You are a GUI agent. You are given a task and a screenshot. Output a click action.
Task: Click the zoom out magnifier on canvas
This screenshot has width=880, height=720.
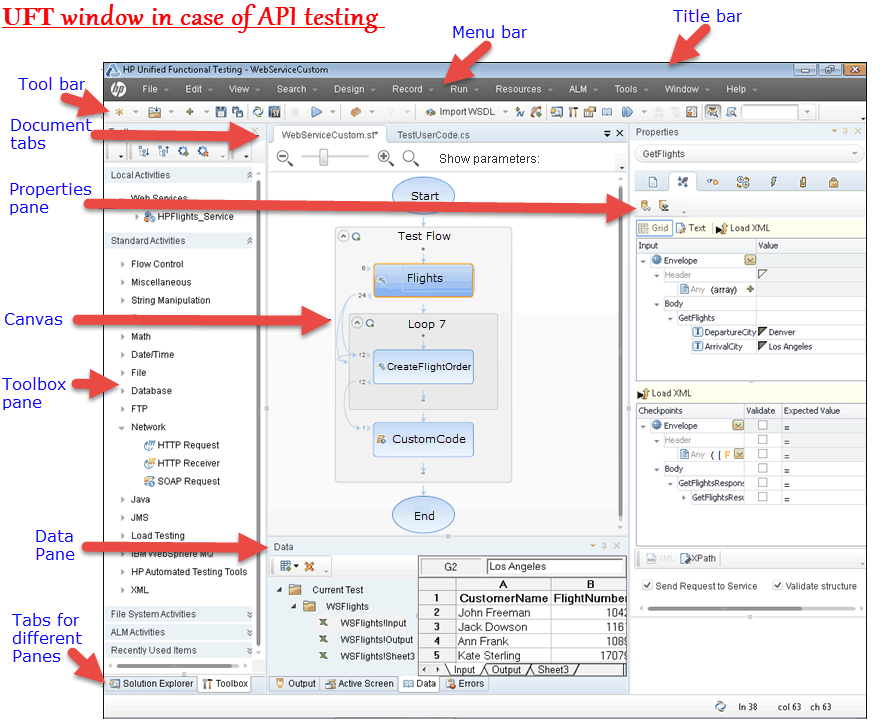285,158
